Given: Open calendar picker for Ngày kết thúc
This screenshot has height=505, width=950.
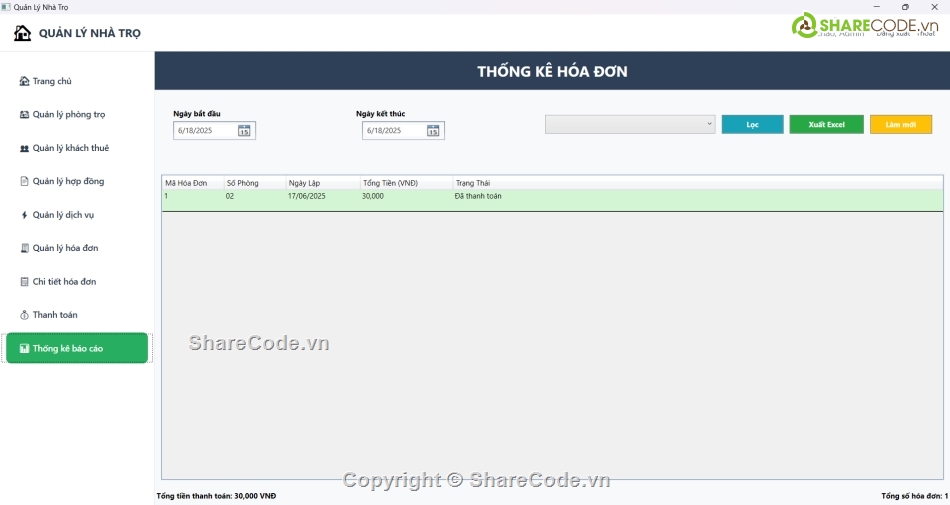Looking at the screenshot, I should point(433,131).
